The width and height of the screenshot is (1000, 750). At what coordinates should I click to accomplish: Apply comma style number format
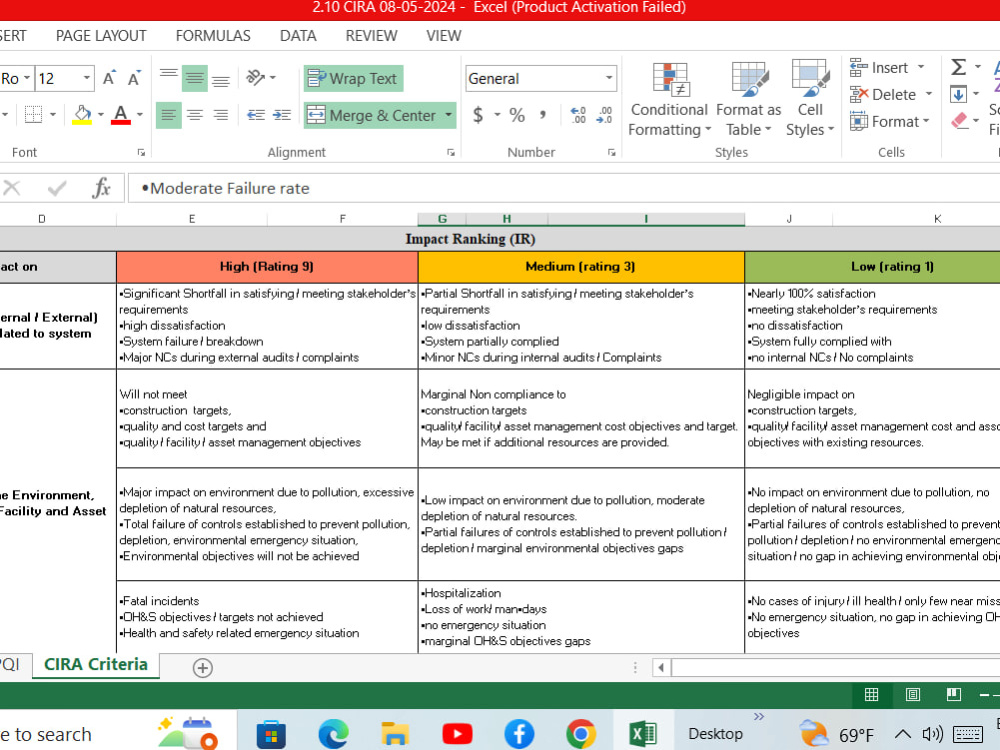click(x=543, y=115)
